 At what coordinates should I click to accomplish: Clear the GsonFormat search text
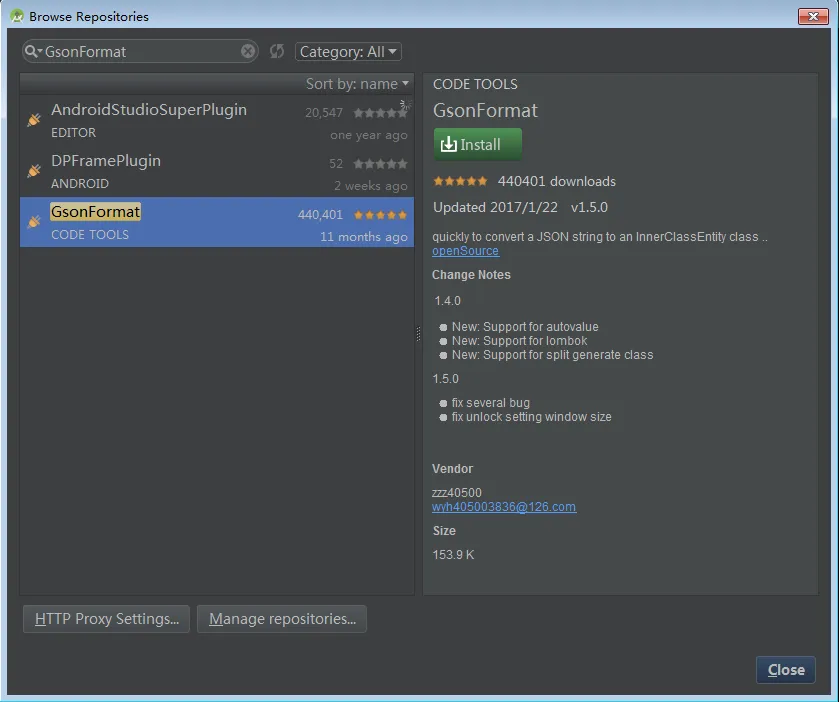click(248, 51)
